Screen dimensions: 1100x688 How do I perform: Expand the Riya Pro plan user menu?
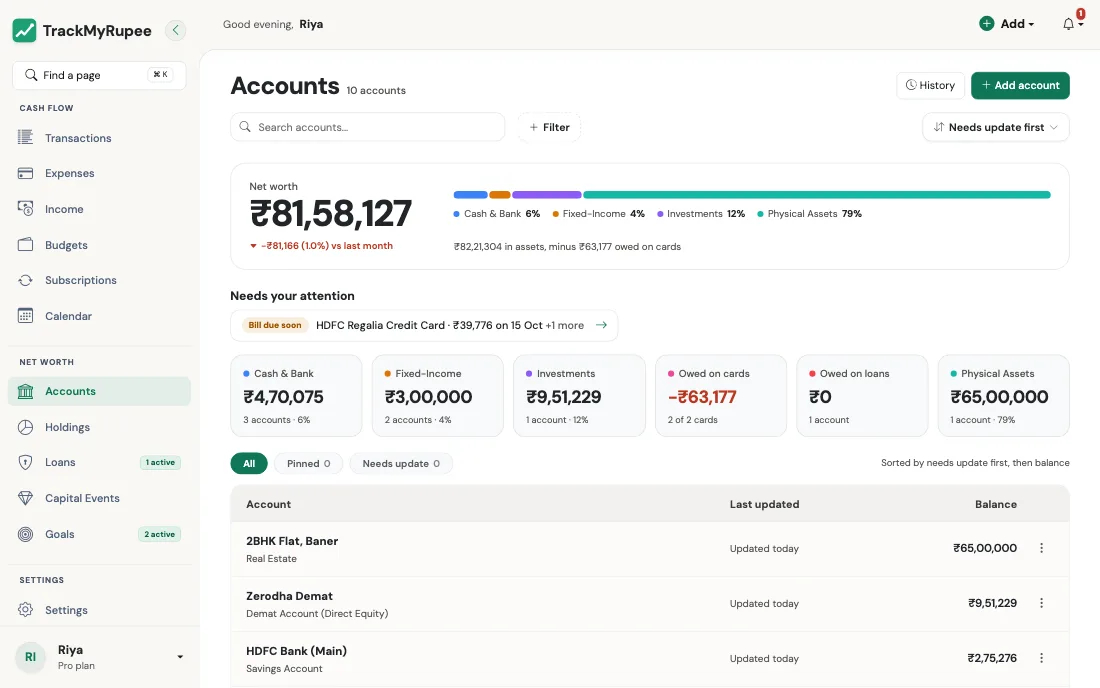[x=99, y=657]
